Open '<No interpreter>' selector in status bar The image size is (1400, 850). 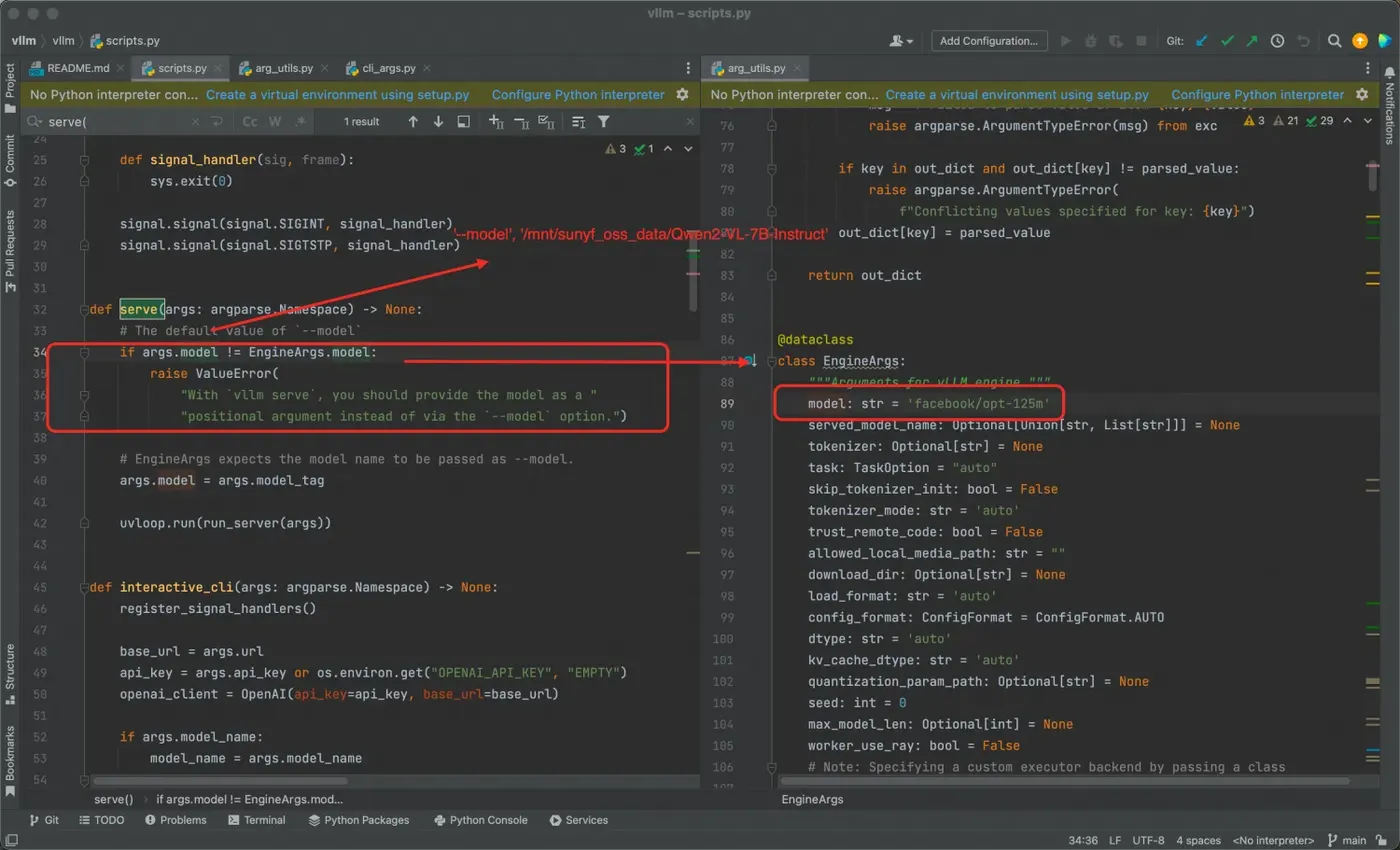pyautogui.click(x=1273, y=842)
